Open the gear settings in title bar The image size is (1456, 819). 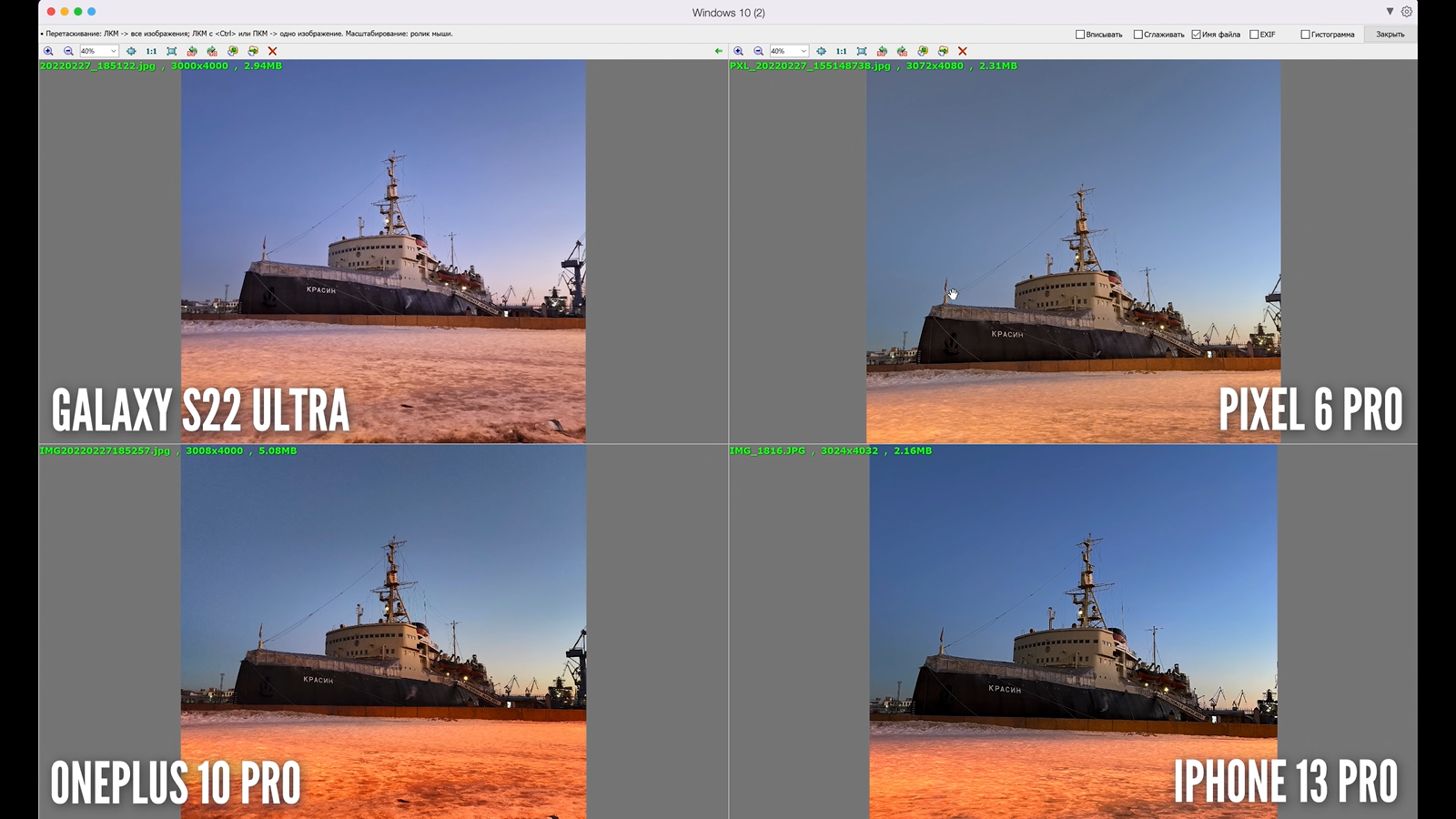click(x=1407, y=12)
